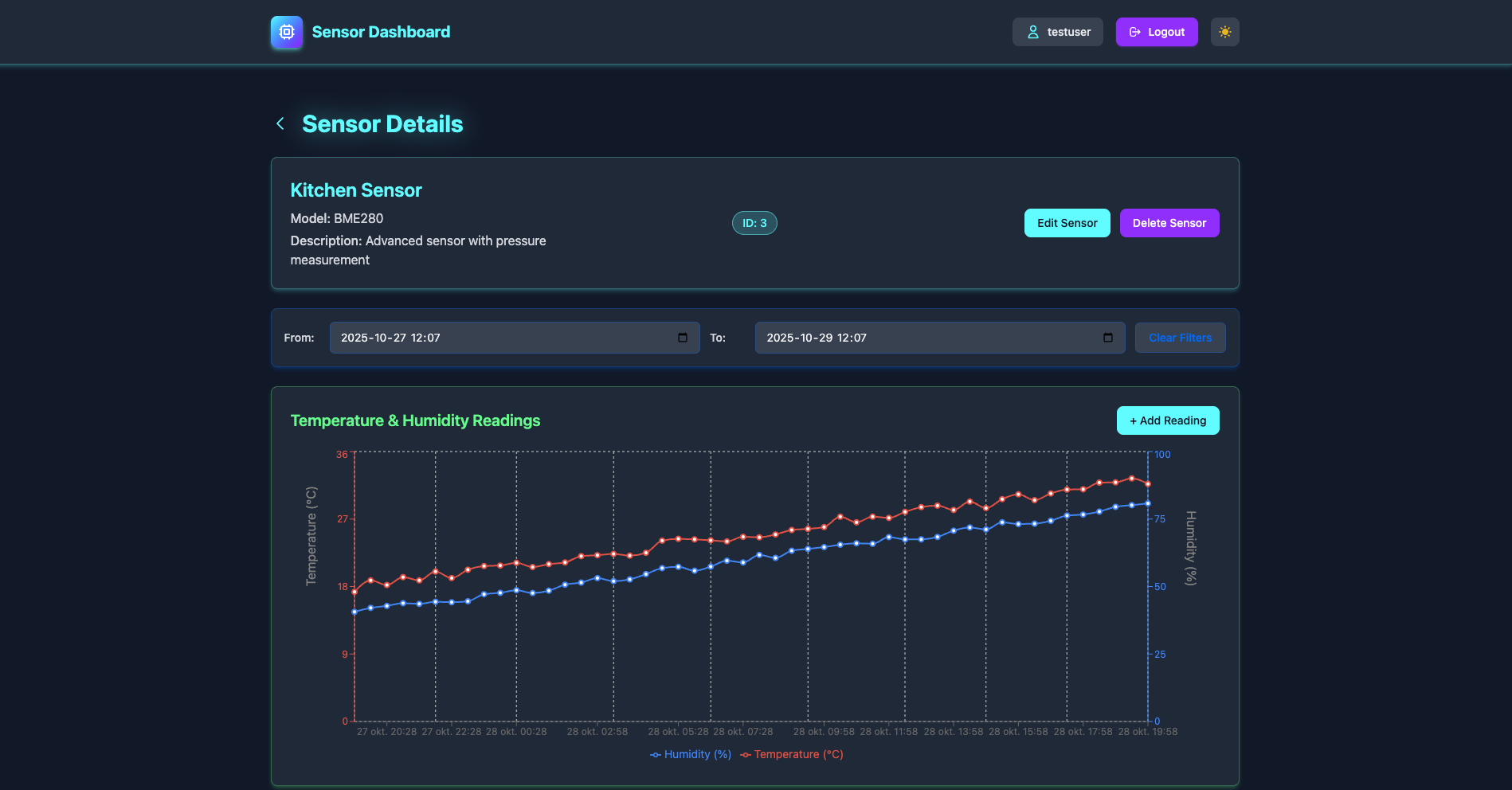The height and width of the screenshot is (790, 1512).
Task: Open the testuser account menu
Action: tap(1058, 32)
